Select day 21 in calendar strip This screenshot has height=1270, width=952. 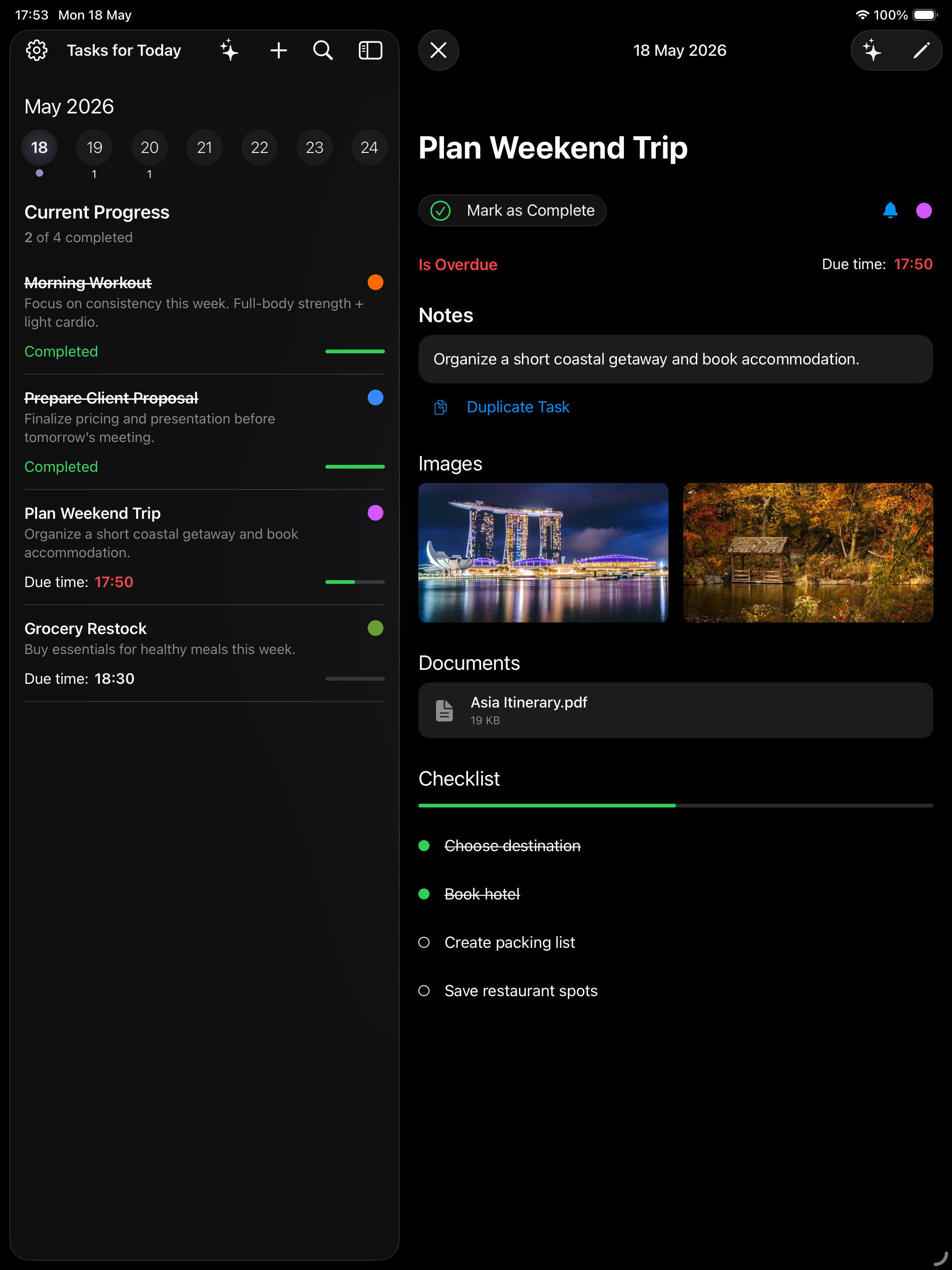point(205,147)
